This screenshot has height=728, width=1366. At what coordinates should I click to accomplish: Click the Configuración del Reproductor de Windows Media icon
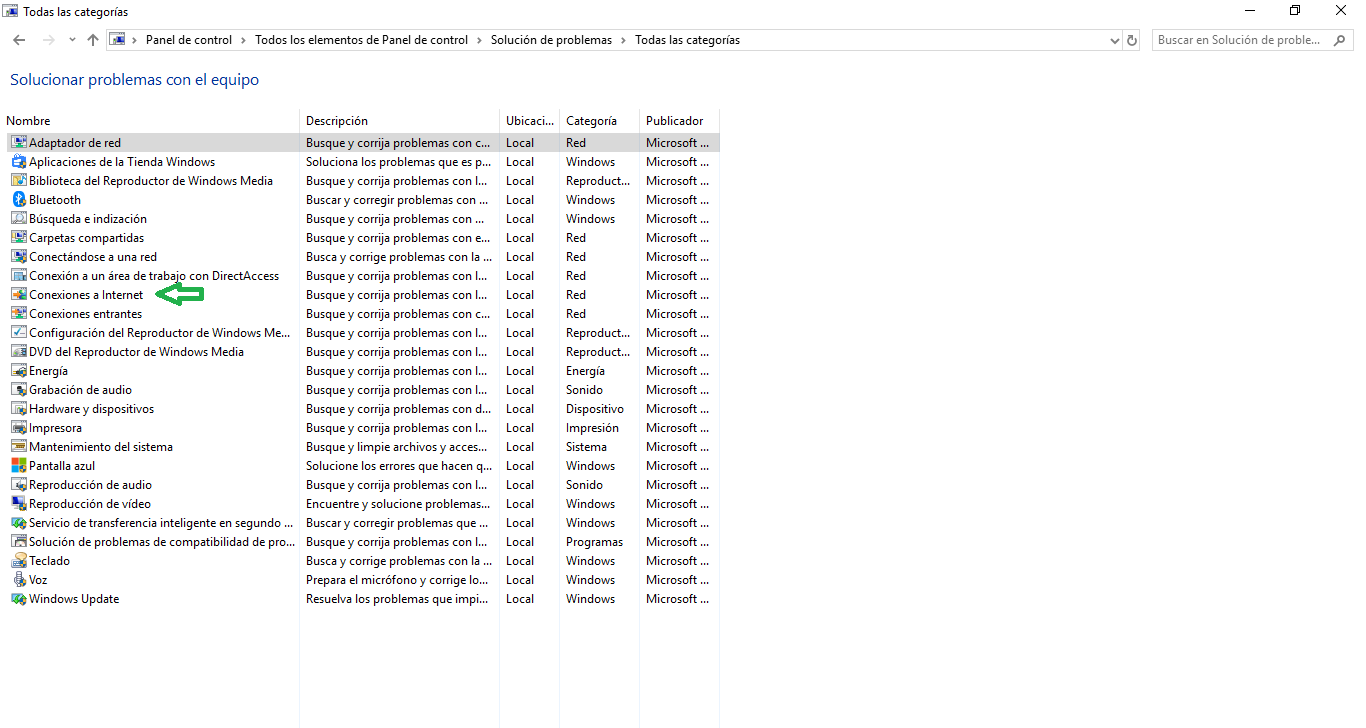[19, 333]
